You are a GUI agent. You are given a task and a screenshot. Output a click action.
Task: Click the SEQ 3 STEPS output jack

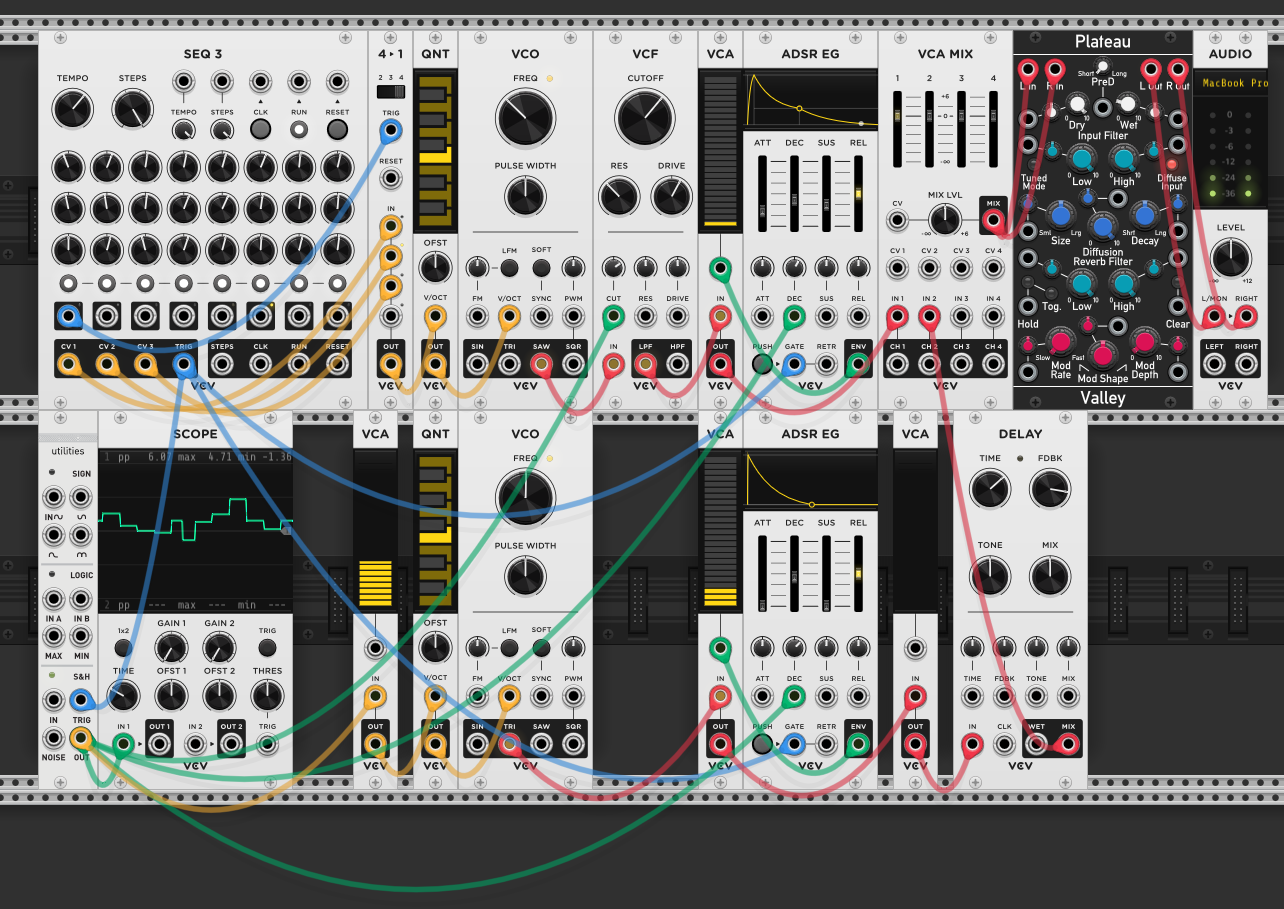tap(222, 364)
